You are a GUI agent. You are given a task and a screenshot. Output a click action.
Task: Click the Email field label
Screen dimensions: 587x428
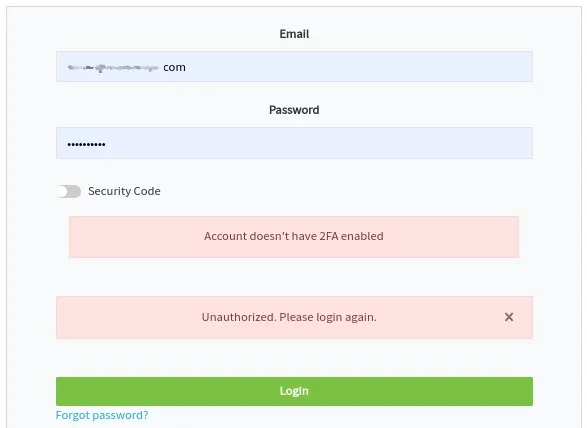click(294, 34)
